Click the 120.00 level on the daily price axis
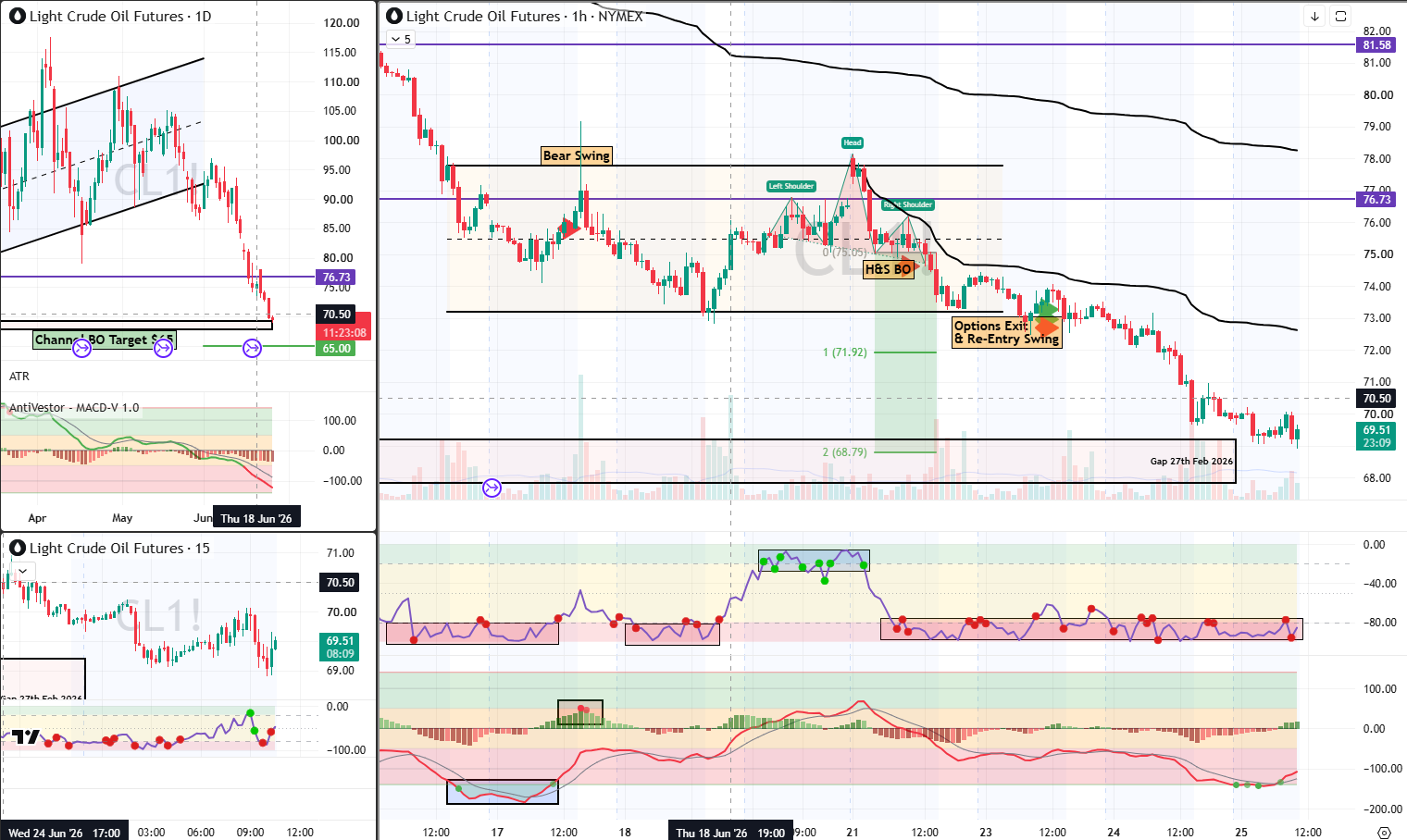The height and width of the screenshot is (840, 1407). point(341,23)
